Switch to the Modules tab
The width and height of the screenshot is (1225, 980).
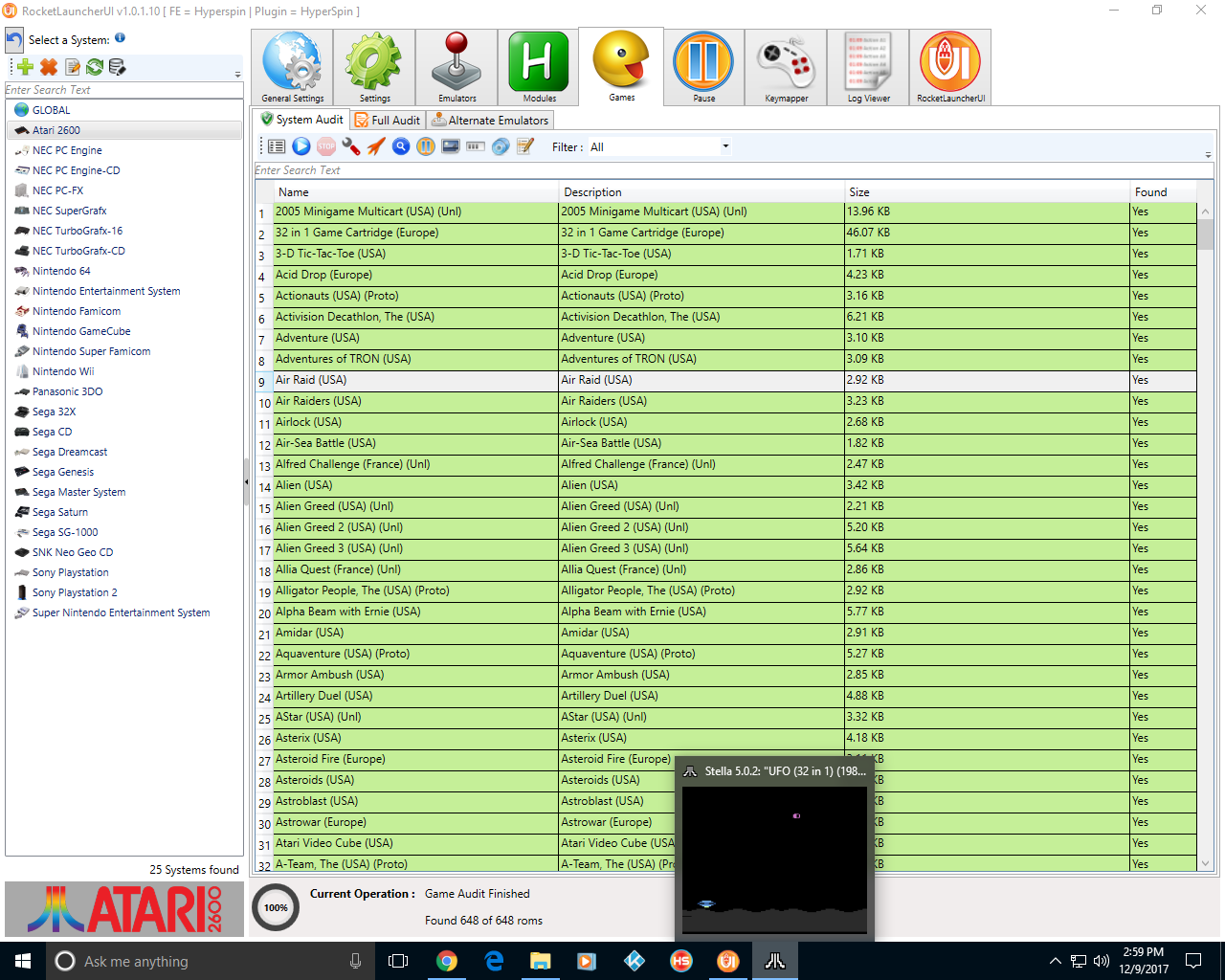pyautogui.click(x=539, y=67)
